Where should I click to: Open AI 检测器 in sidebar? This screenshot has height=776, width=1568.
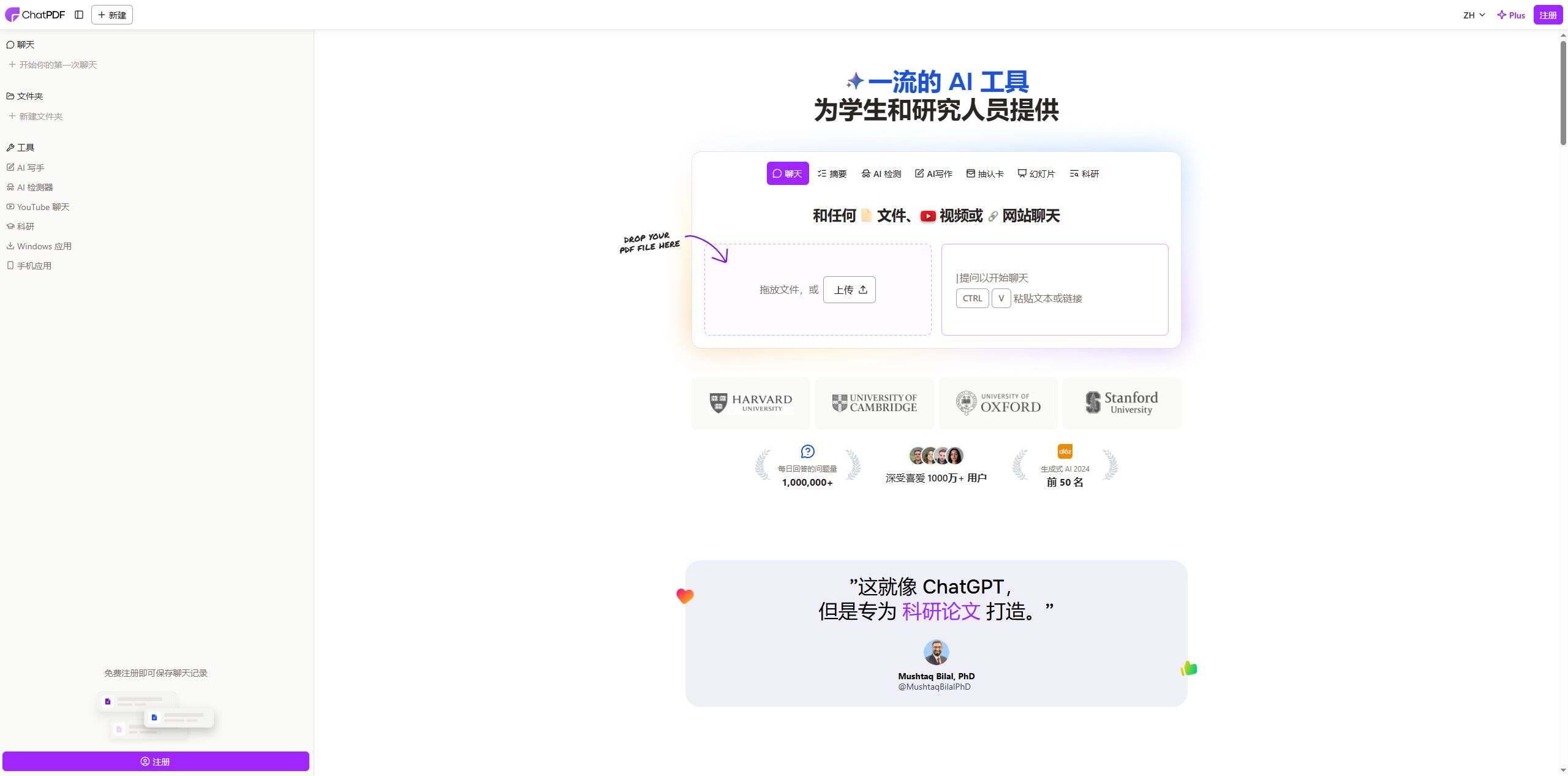click(x=30, y=187)
